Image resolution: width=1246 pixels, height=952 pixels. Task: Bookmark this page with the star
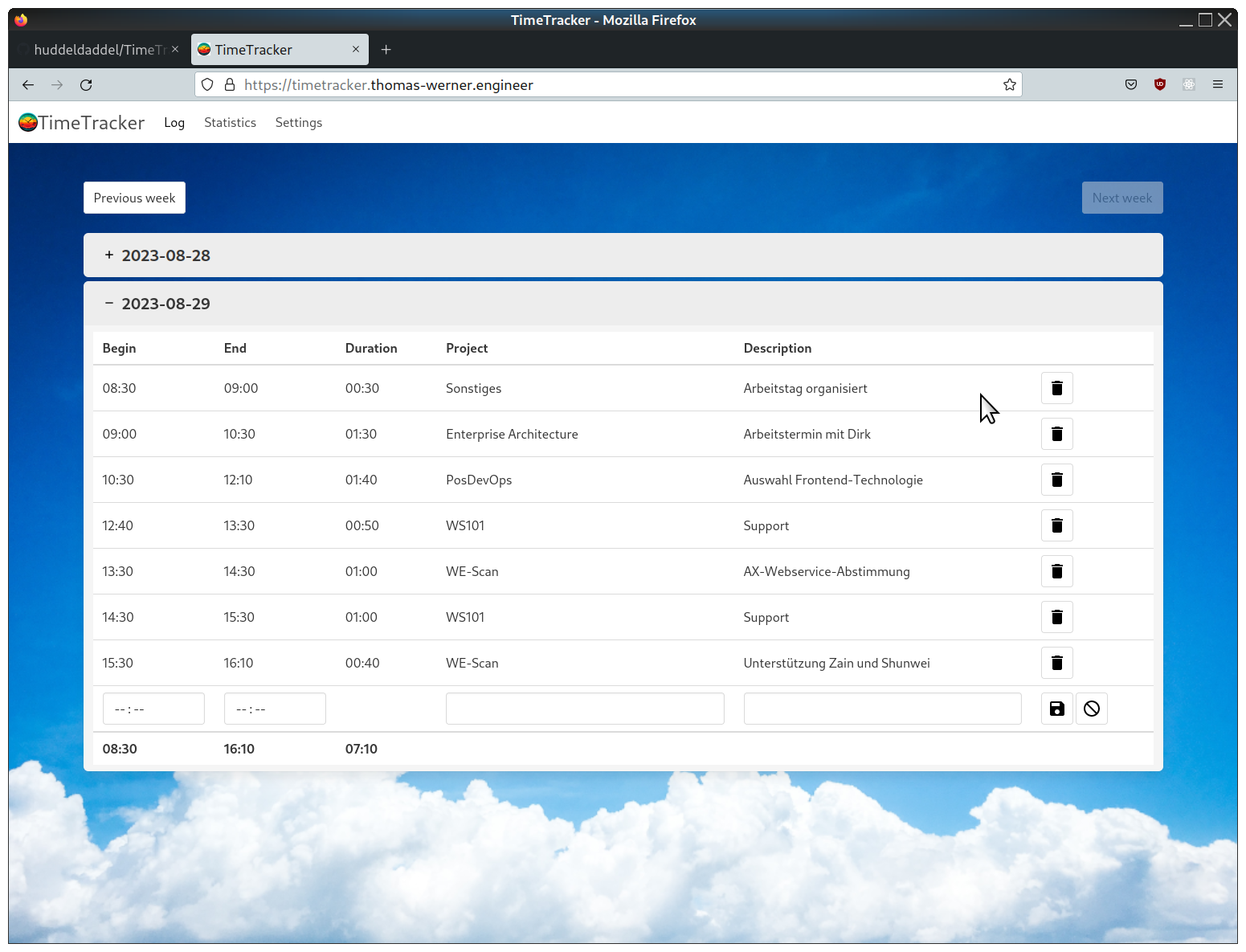pos(1009,84)
